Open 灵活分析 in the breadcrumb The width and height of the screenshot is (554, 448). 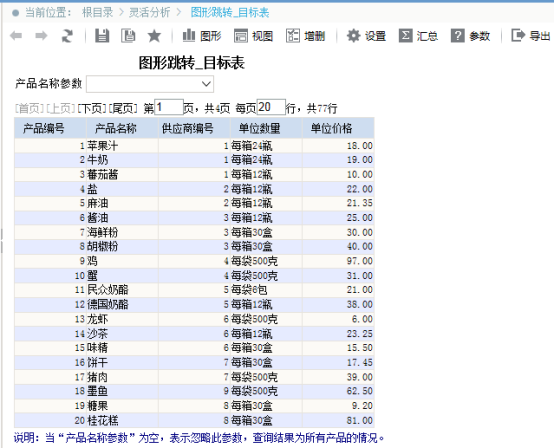tap(149, 13)
